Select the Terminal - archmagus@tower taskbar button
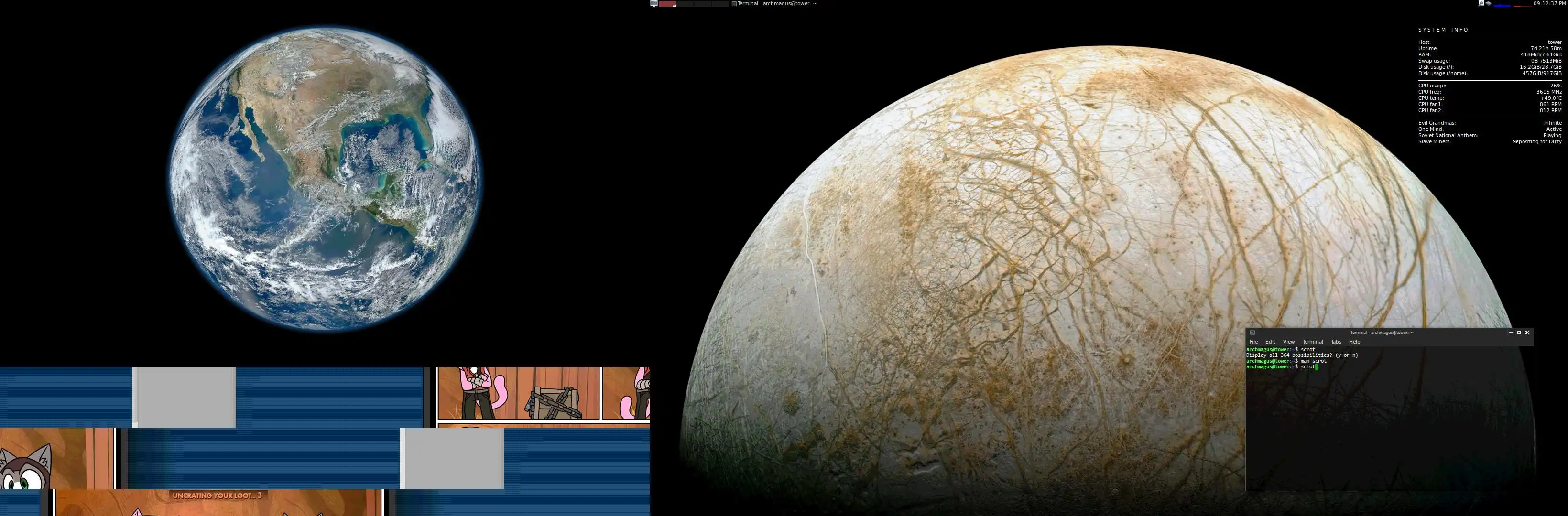This screenshot has width=1568, height=516. (773, 4)
